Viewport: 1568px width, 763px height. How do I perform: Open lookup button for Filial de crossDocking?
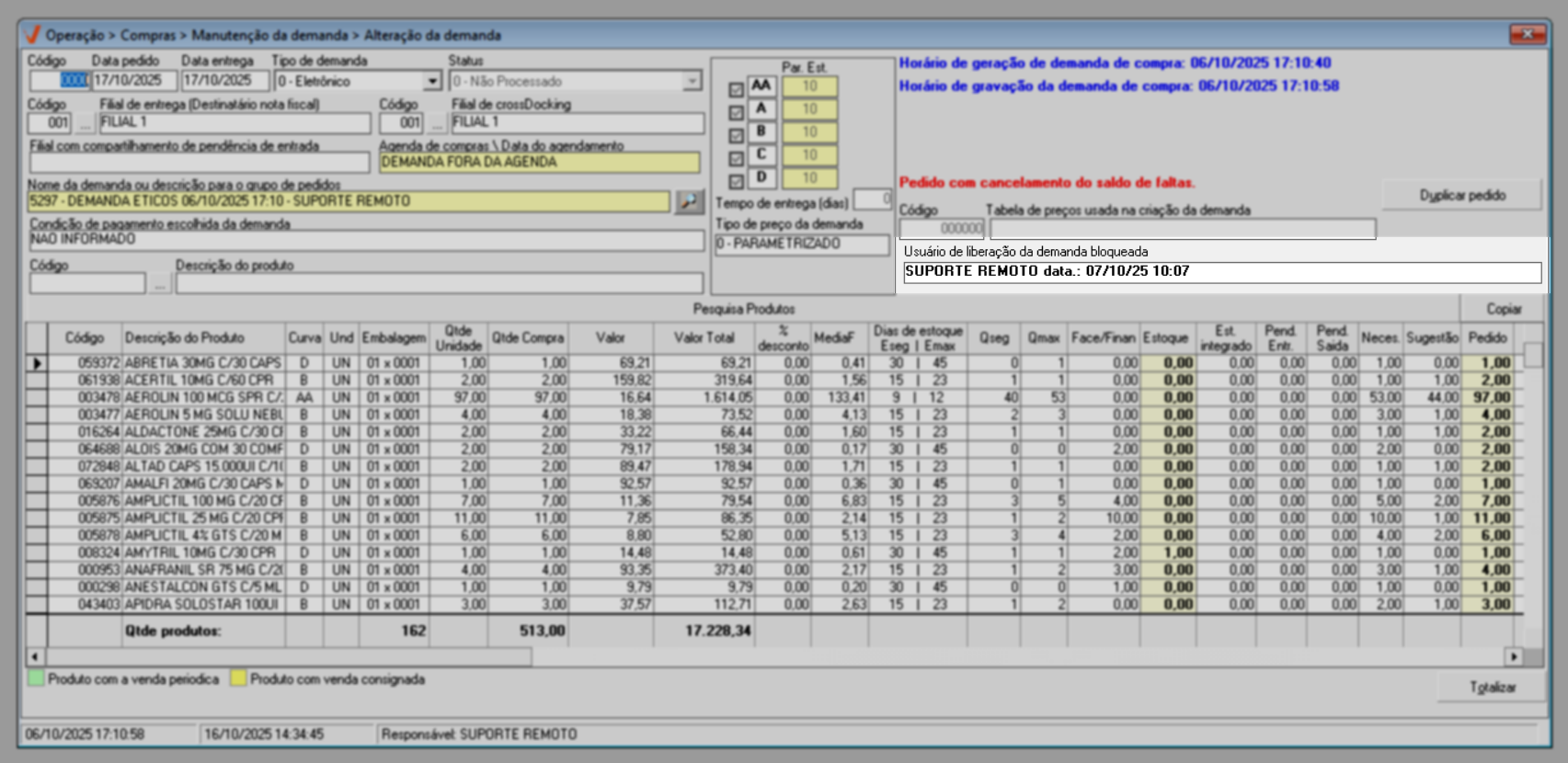click(437, 123)
